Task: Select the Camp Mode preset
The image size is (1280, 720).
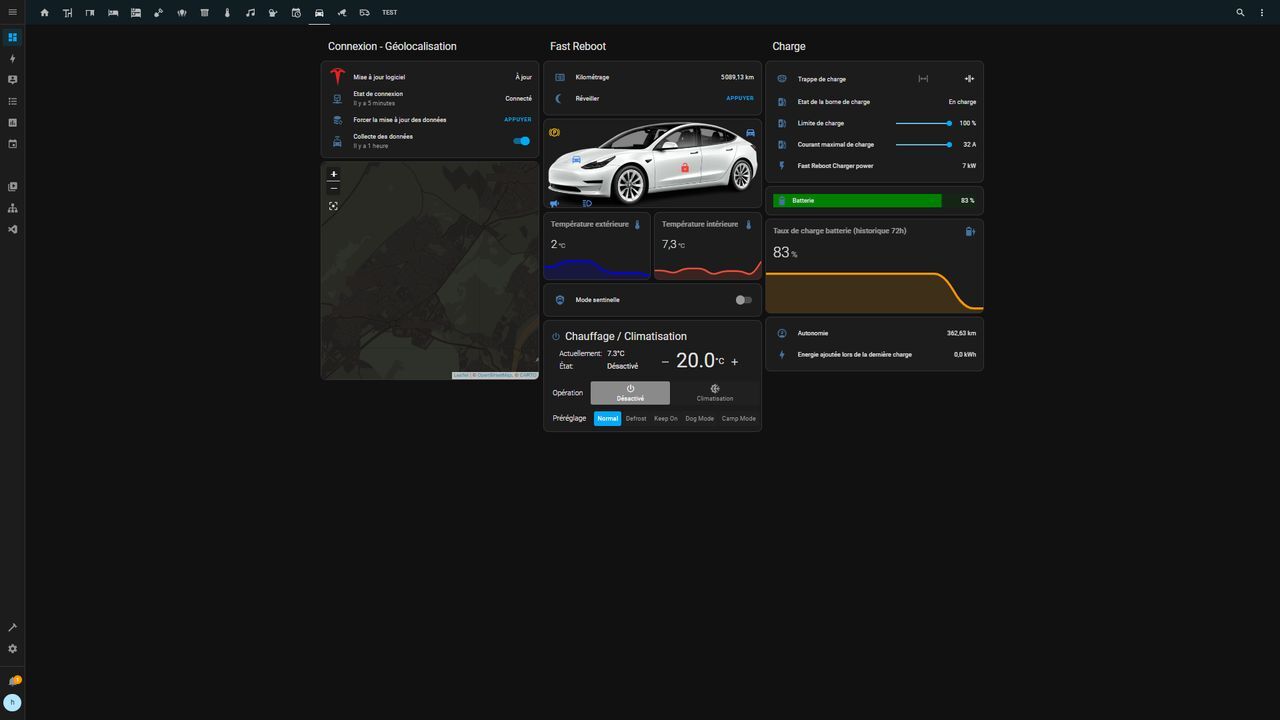Action: [x=738, y=419]
